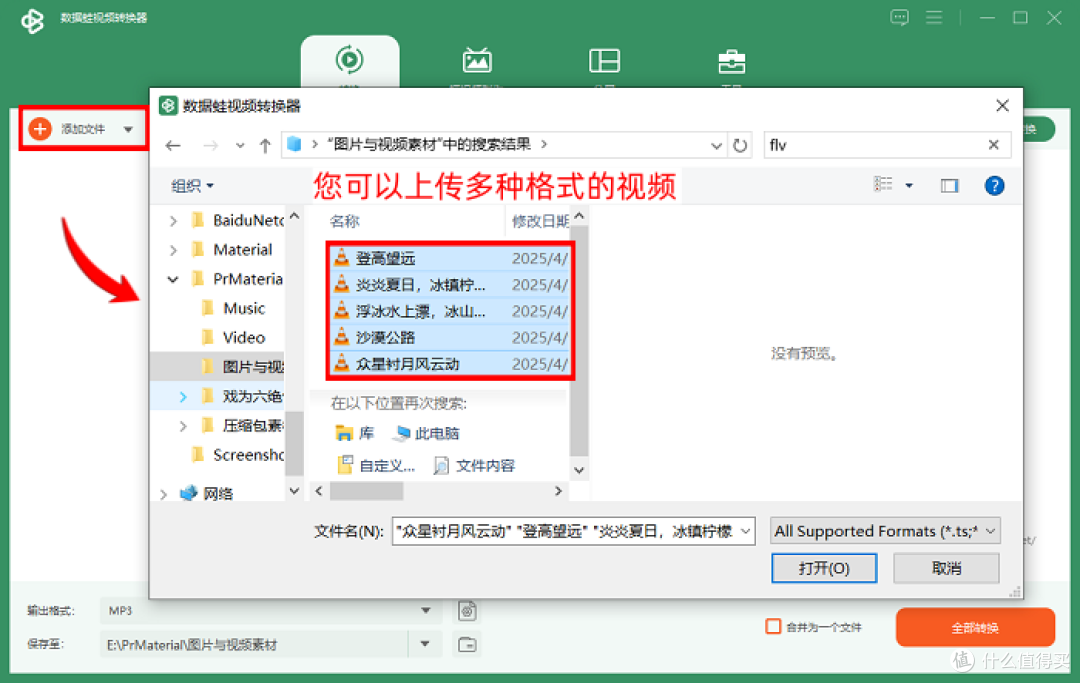Expand the Add Files dropdown arrow
Screen dimensions: 1080x683
click(128, 129)
